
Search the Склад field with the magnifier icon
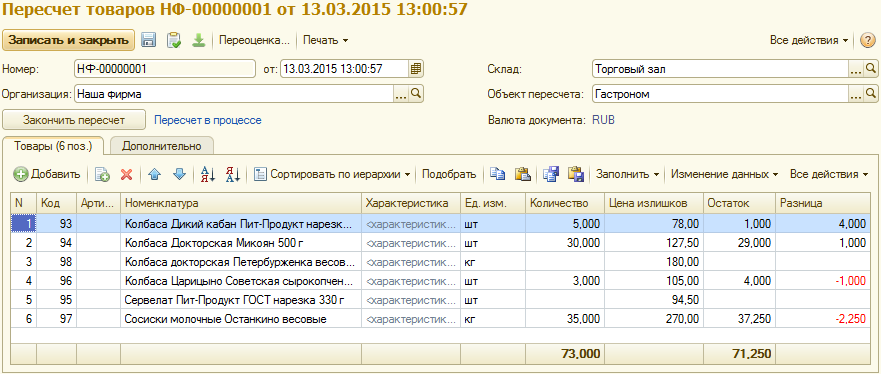[x=870, y=69]
